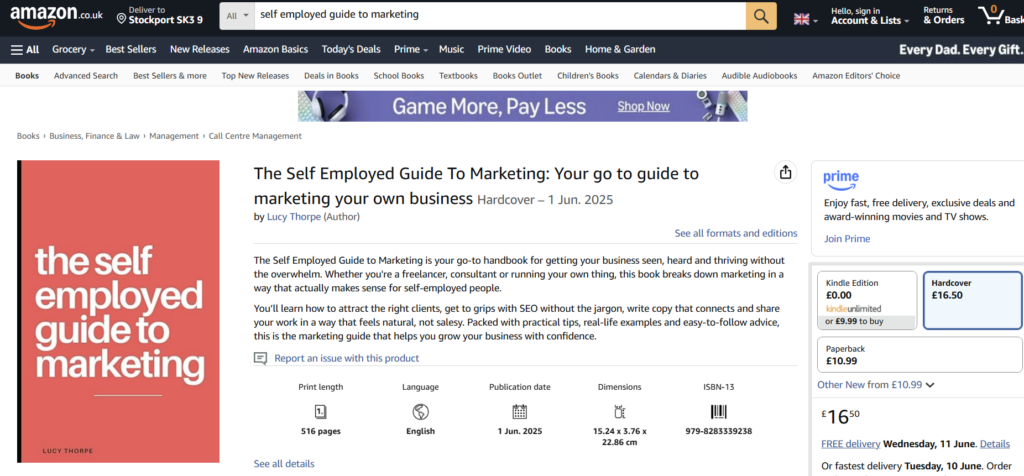This screenshot has width=1024, height=476.
Task: Click the Amazon.co.uk logo
Action: [x=56, y=16]
